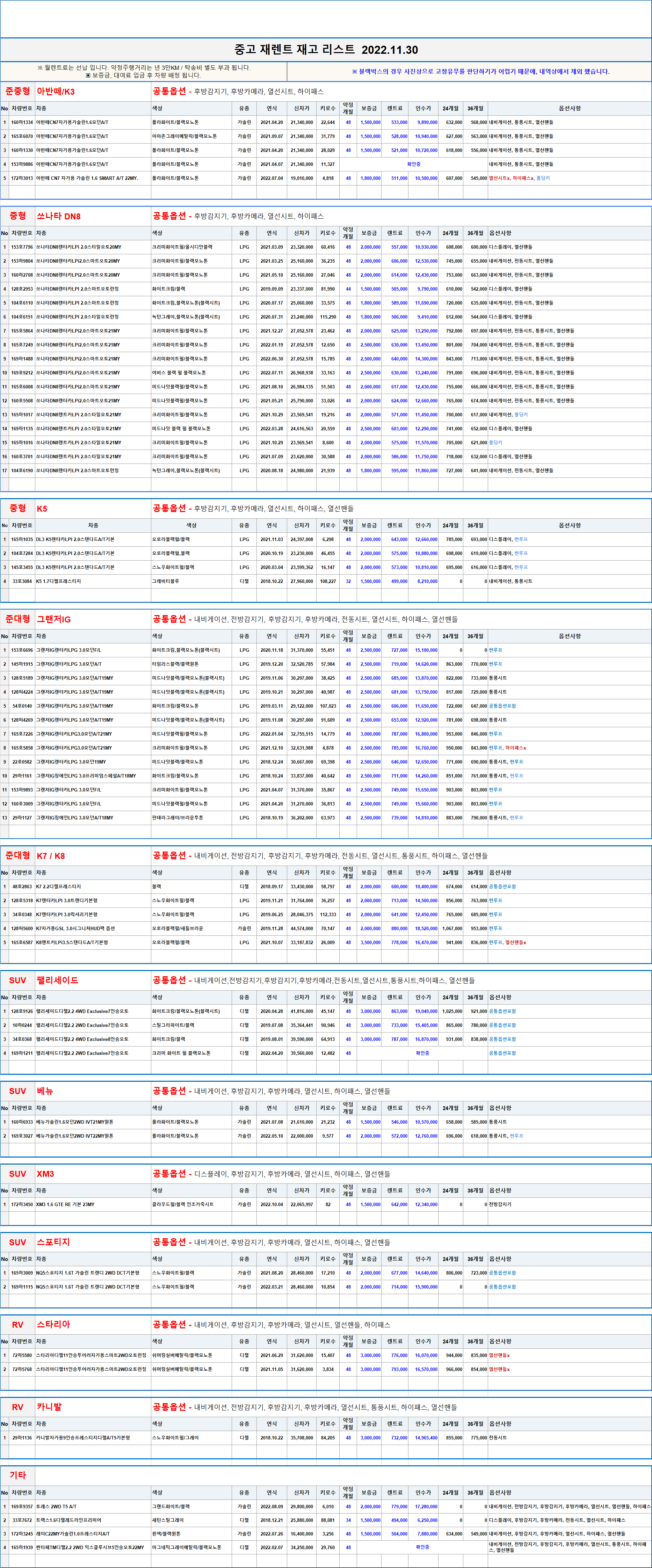The width and height of the screenshot is (652, 1568).
Task: Select plate number '169하1211' cell
Action: coord(22,1053)
